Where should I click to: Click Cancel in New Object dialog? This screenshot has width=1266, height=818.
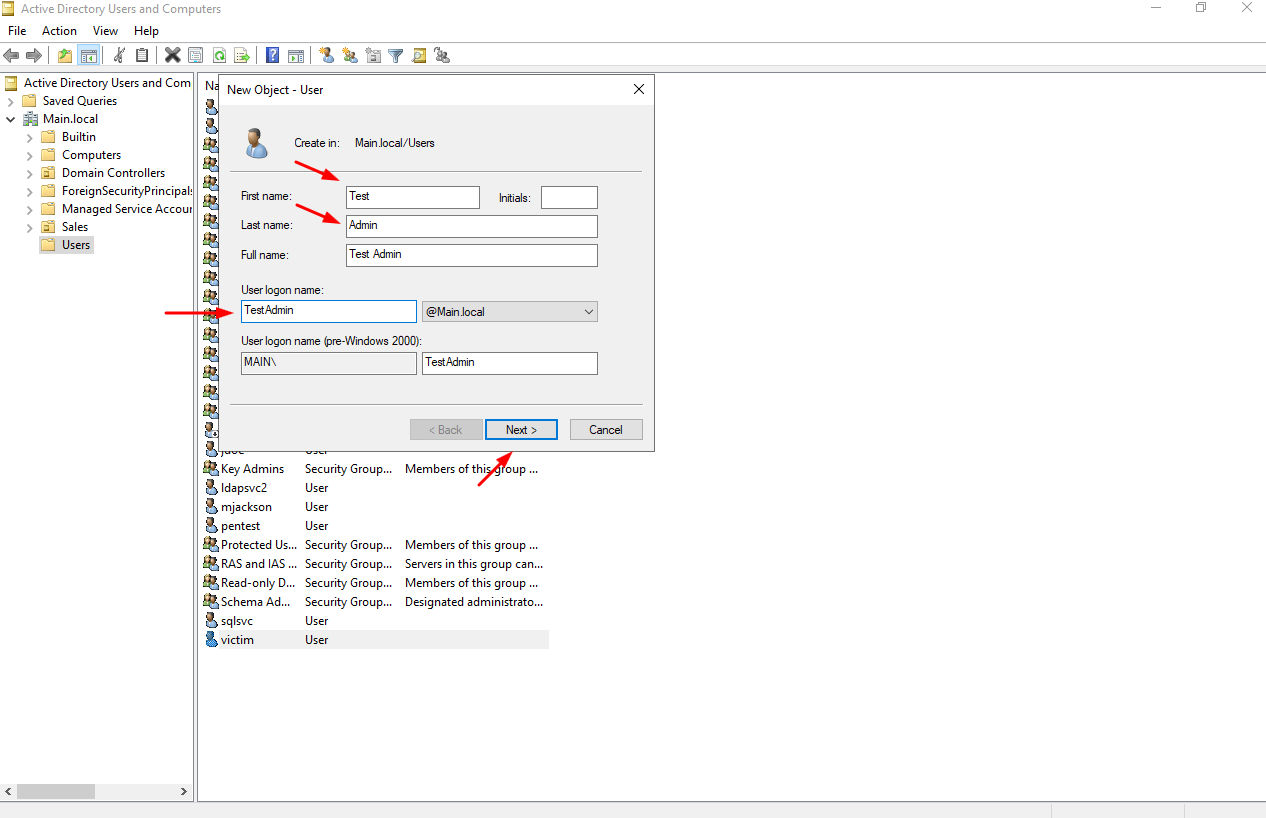[x=605, y=430]
